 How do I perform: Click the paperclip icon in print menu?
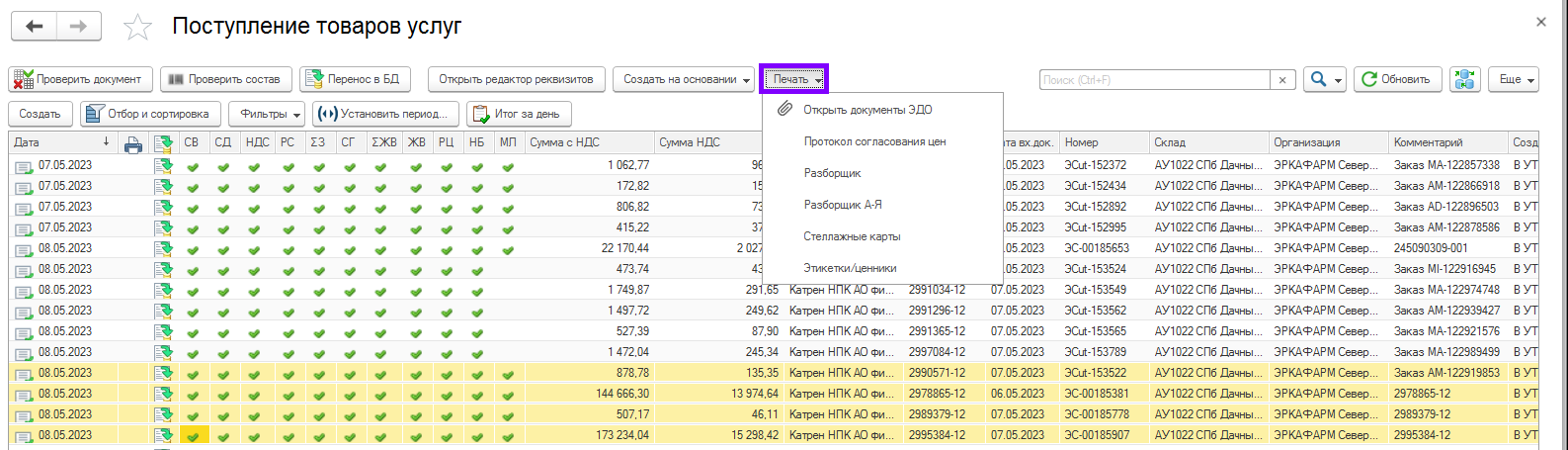point(784,110)
